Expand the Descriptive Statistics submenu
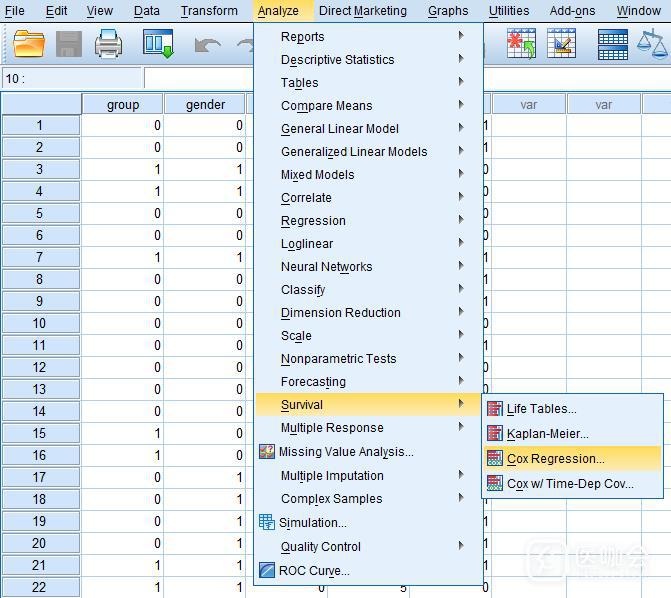Viewport: 671px width, 598px height. [x=337, y=59]
